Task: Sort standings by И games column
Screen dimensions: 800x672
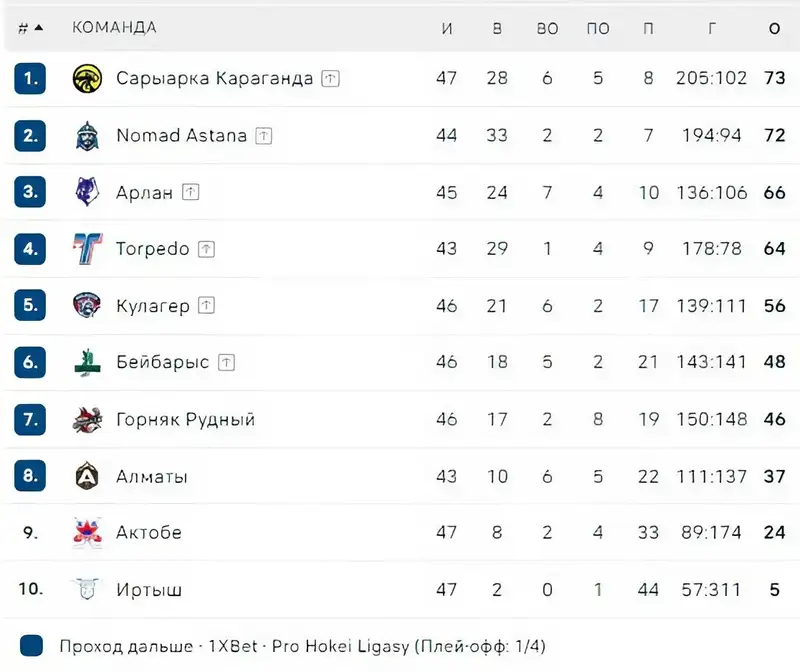Action: tap(447, 28)
